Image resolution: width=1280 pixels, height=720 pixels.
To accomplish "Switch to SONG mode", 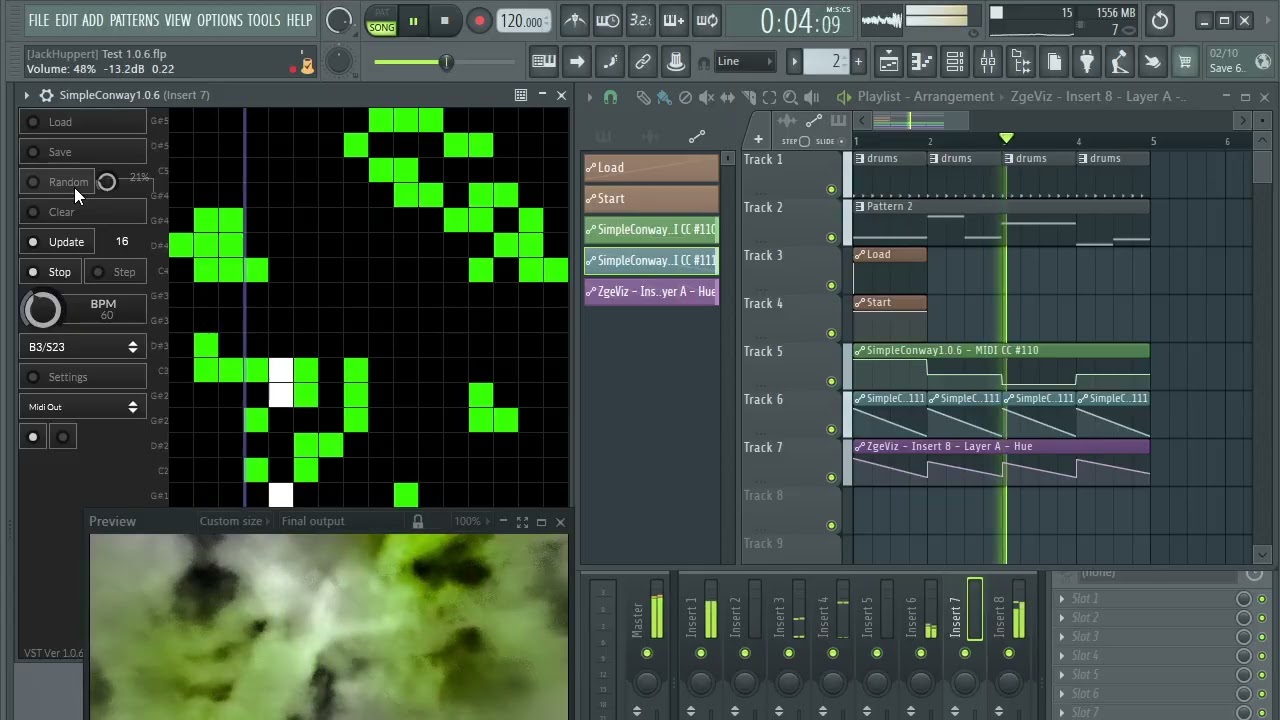I will [x=381, y=28].
